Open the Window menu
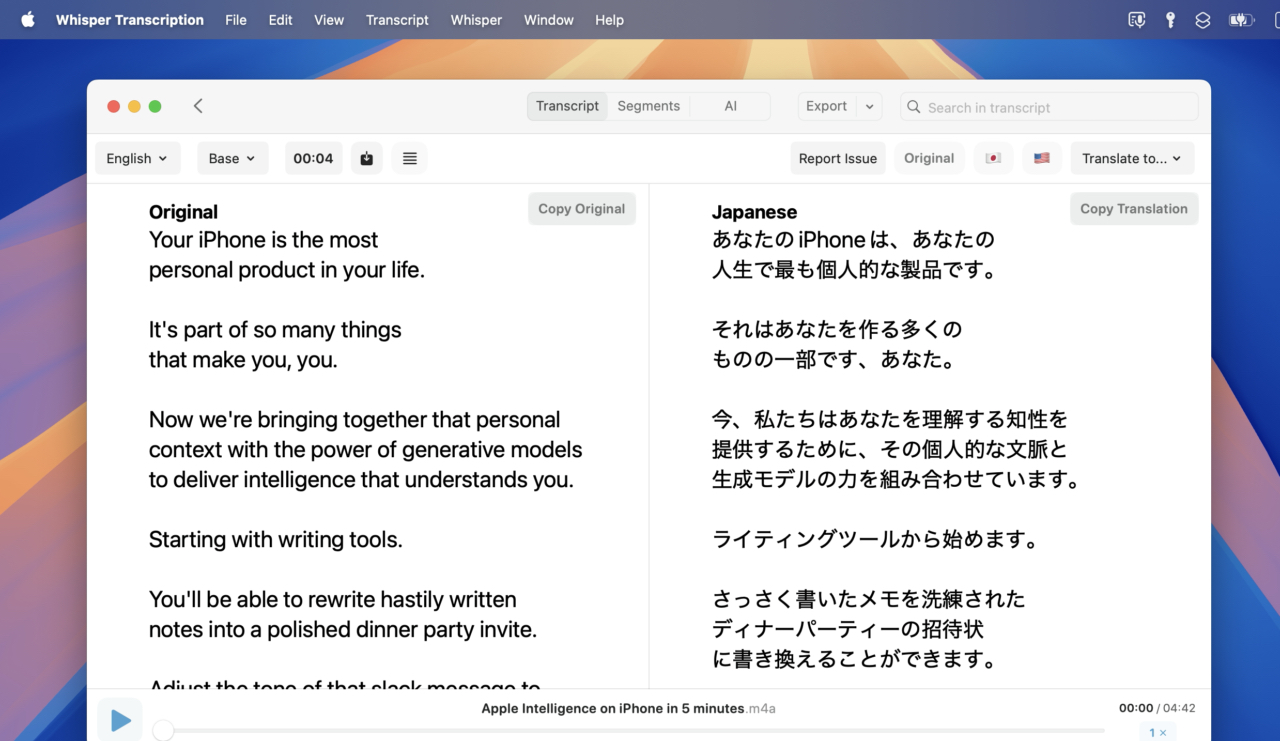 [x=549, y=19]
